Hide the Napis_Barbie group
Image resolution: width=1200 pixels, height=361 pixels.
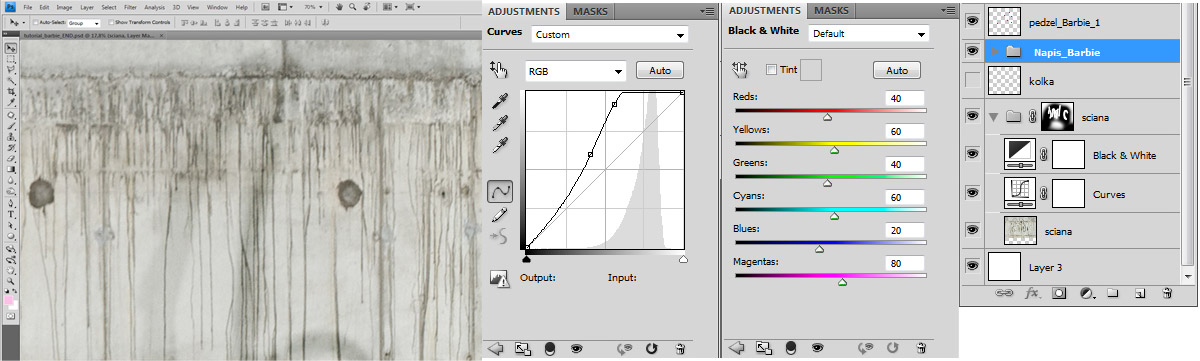[x=973, y=50]
